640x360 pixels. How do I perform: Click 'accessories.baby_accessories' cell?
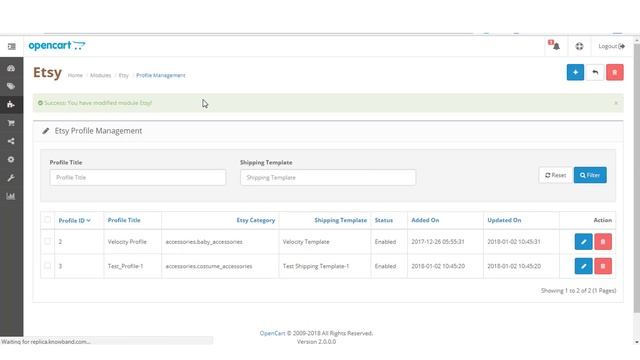pyautogui.click(x=204, y=242)
